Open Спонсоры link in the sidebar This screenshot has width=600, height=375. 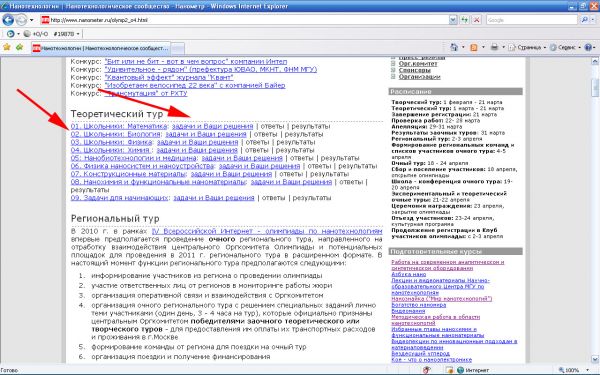[414, 70]
